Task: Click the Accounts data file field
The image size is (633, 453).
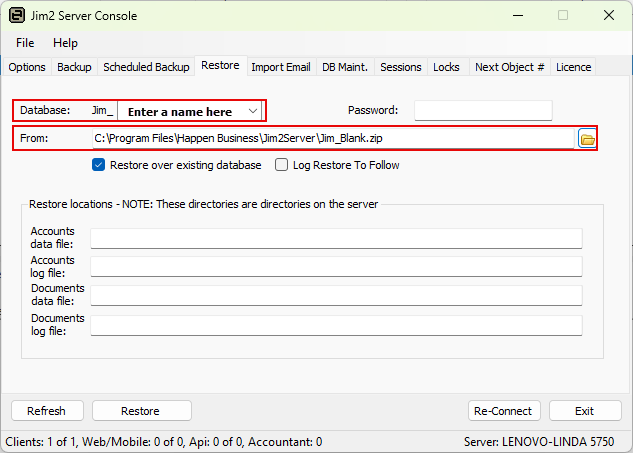Action: [335, 238]
